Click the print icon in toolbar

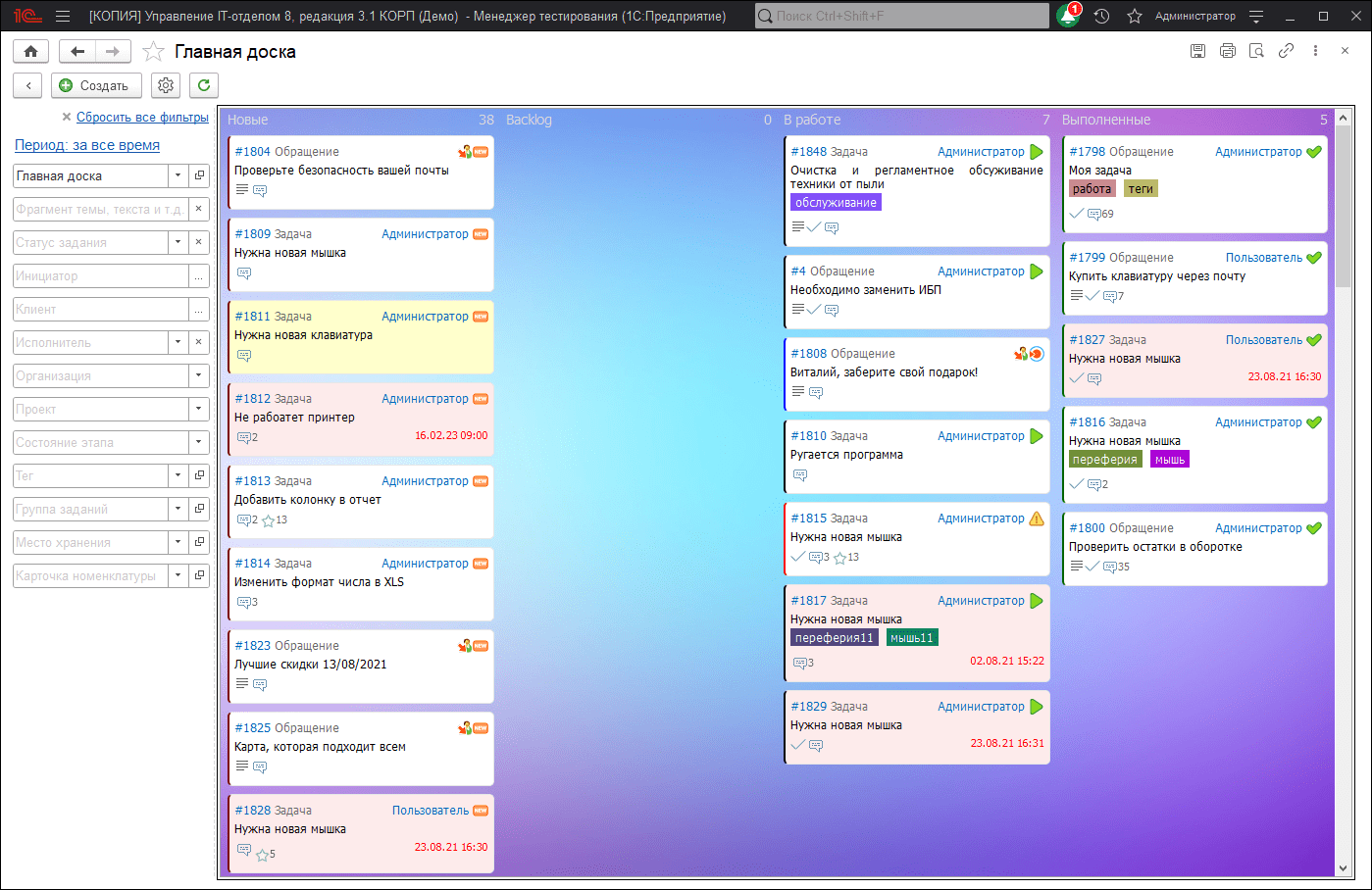point(1227,51)
